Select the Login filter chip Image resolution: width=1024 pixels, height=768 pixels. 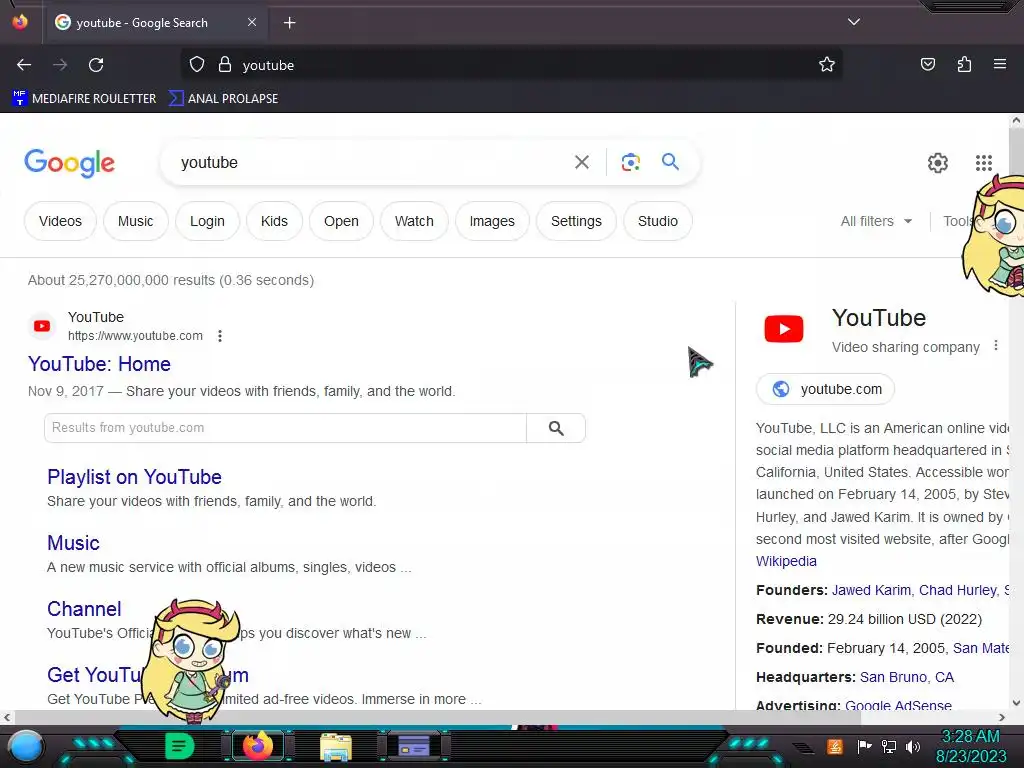click(207, 221)
